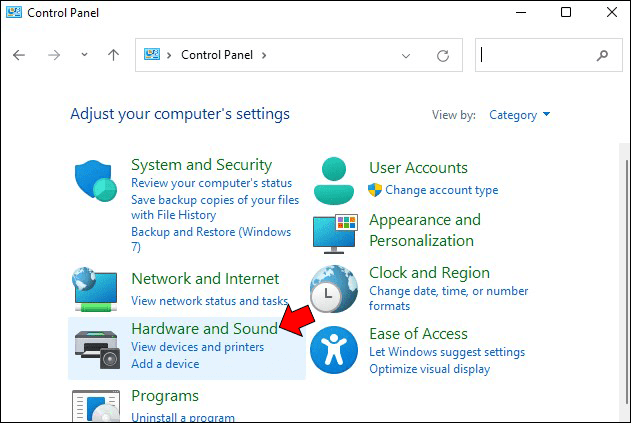Viewport: 631px width, 423px height.
Task: Open the Network and Internet globe icon
Action: pyautogui.click(x=97, y=290)
